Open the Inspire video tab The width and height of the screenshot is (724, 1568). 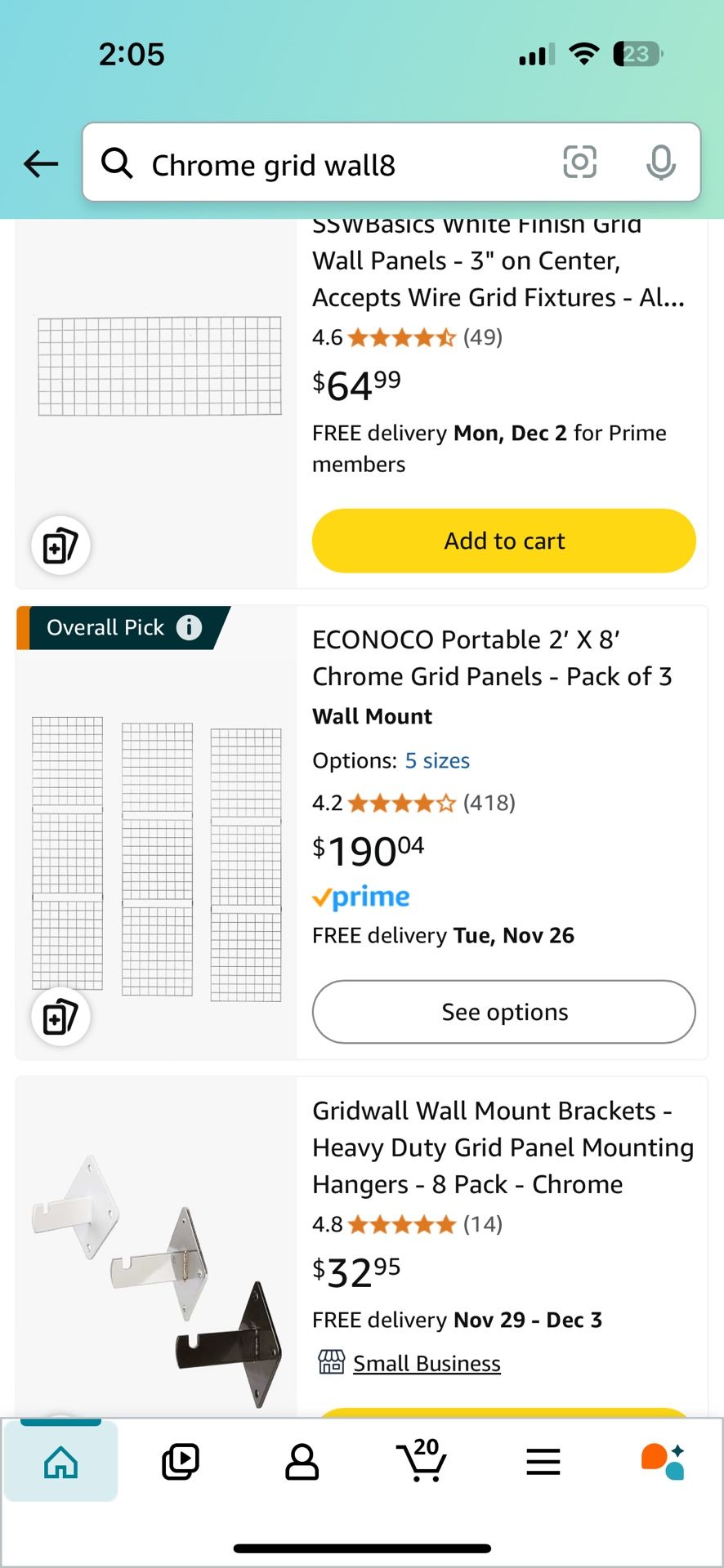click(x=181, y=1461)
